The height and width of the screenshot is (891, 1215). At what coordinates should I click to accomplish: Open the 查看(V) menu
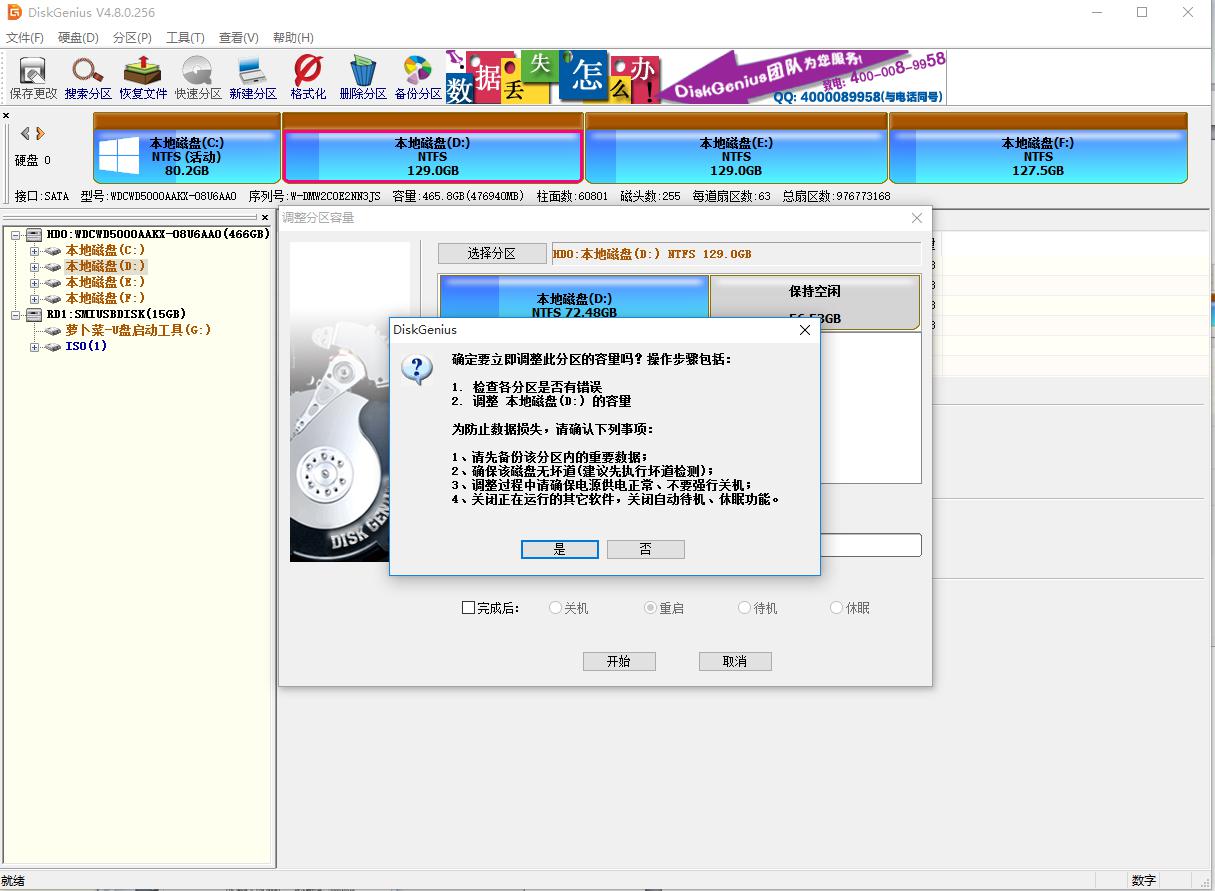click(236, 37)
